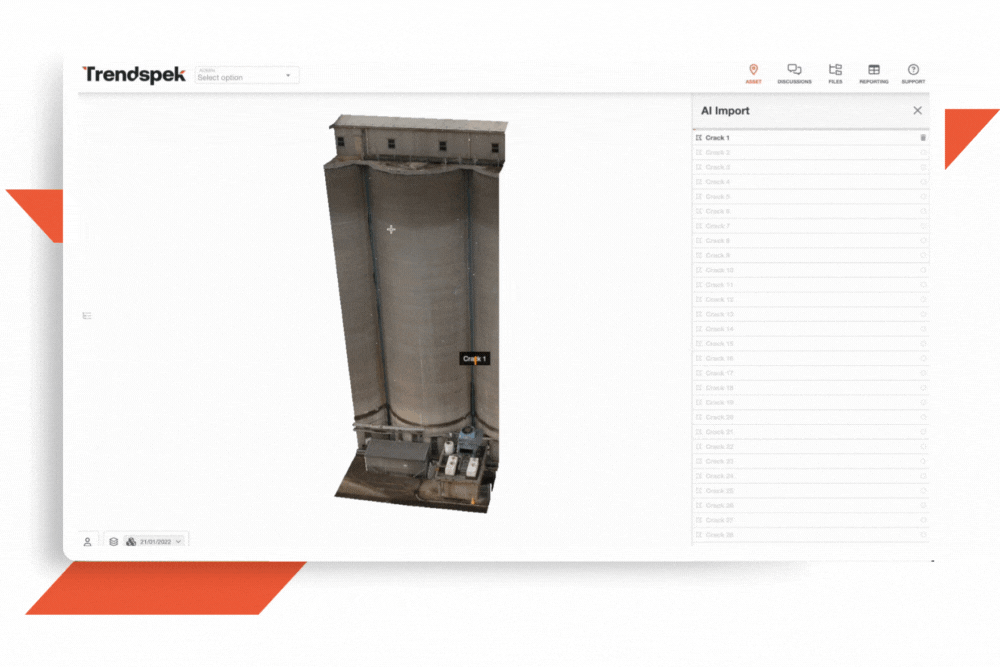Open the stacked layers icon in bottom toolbar

click(x=114, y=541)
